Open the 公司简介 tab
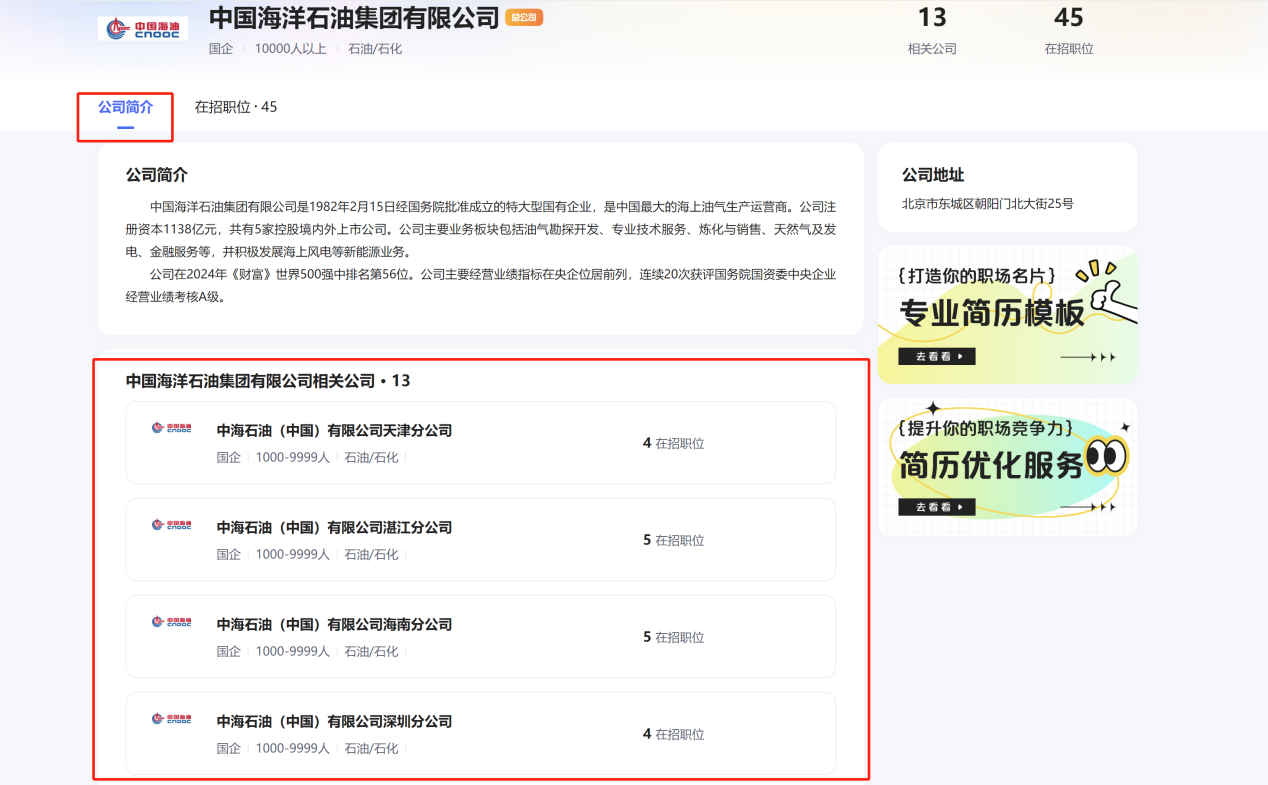This screenshot has width=1268, height=785. pos(125,107)
